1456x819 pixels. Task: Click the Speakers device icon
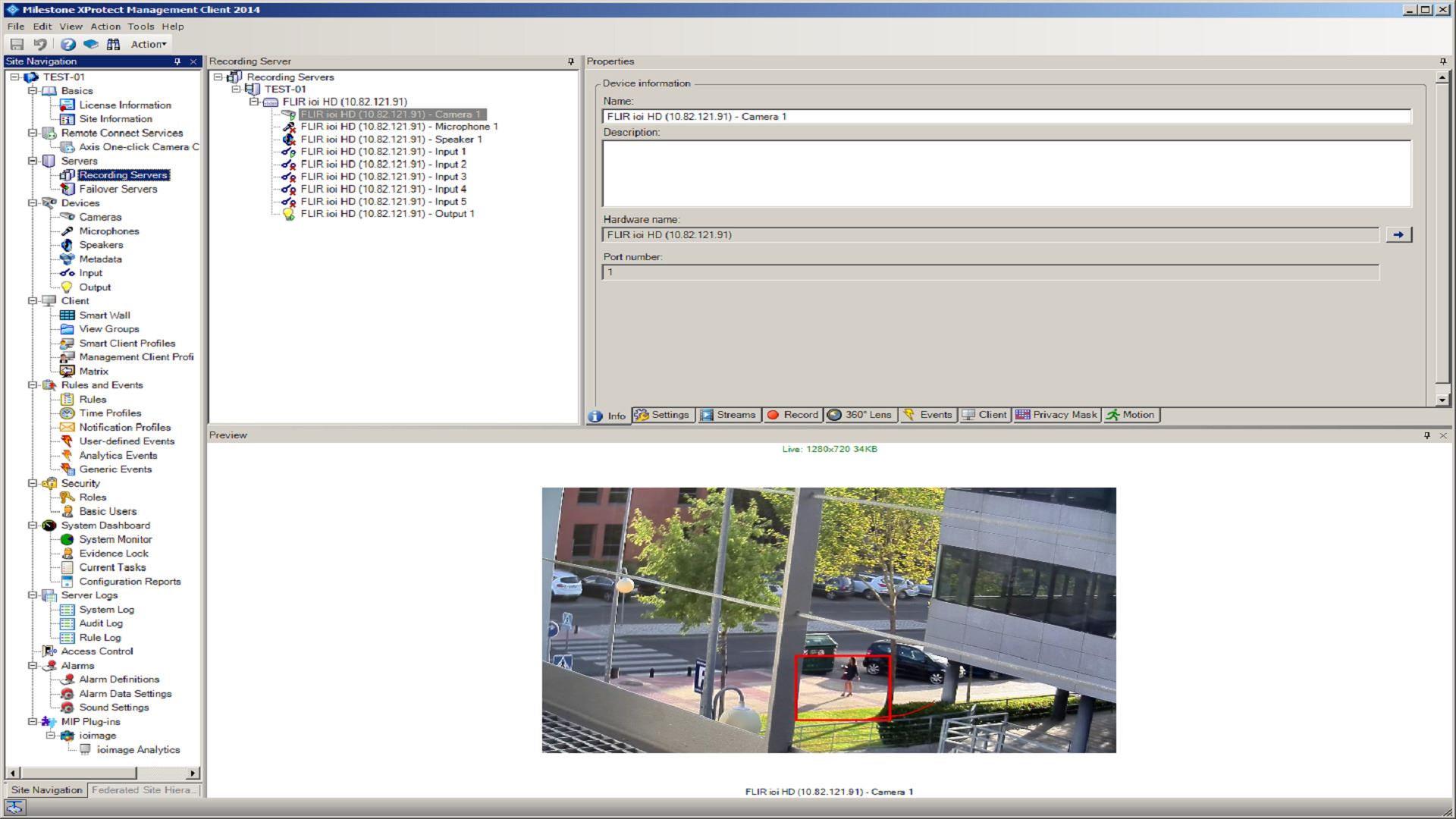[67, 245]
